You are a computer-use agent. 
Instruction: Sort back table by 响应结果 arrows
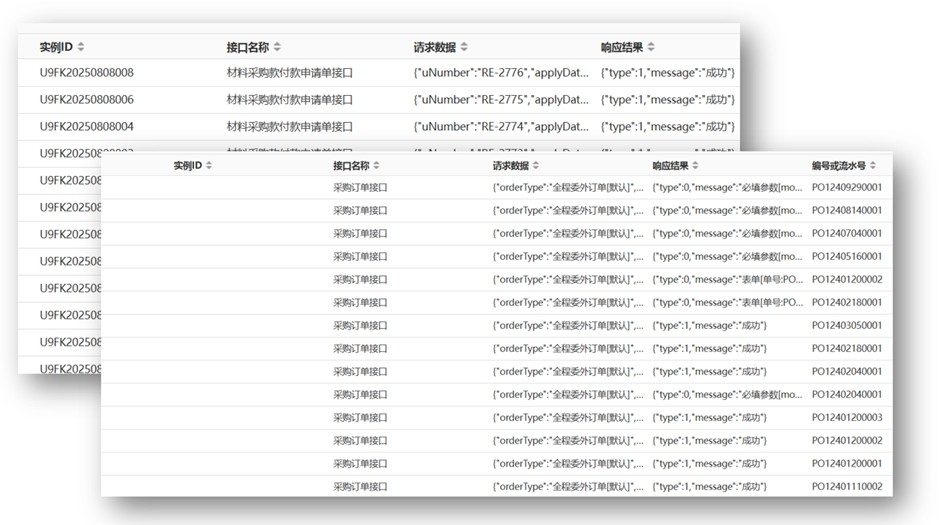(651, 47)
